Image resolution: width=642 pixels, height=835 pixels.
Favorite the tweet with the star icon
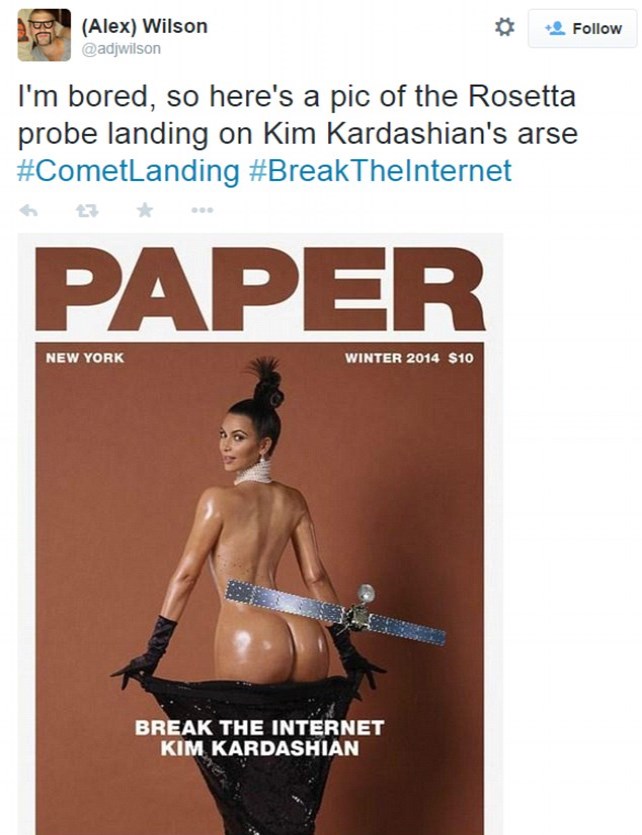pos(144,210)
